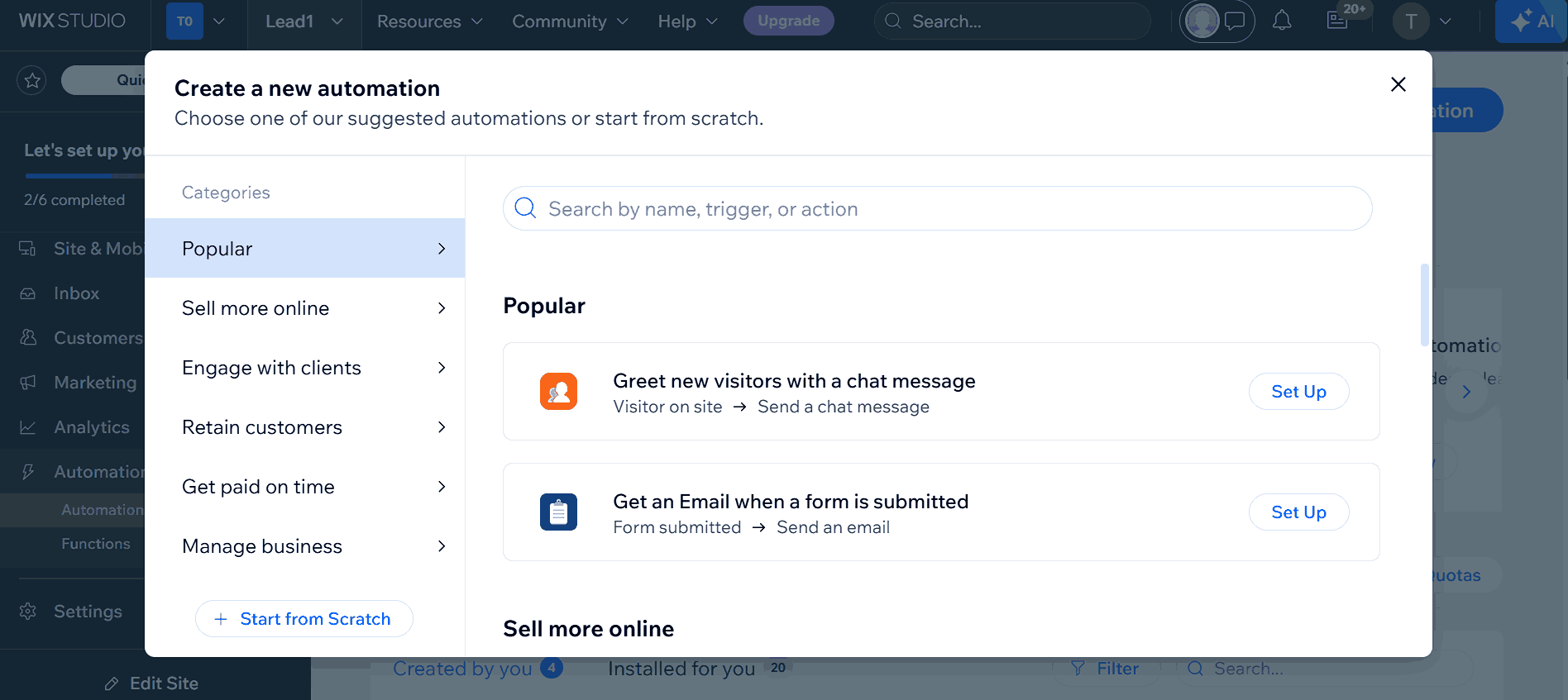Click the star favorites icon in sidebar

tap(32, 80)
